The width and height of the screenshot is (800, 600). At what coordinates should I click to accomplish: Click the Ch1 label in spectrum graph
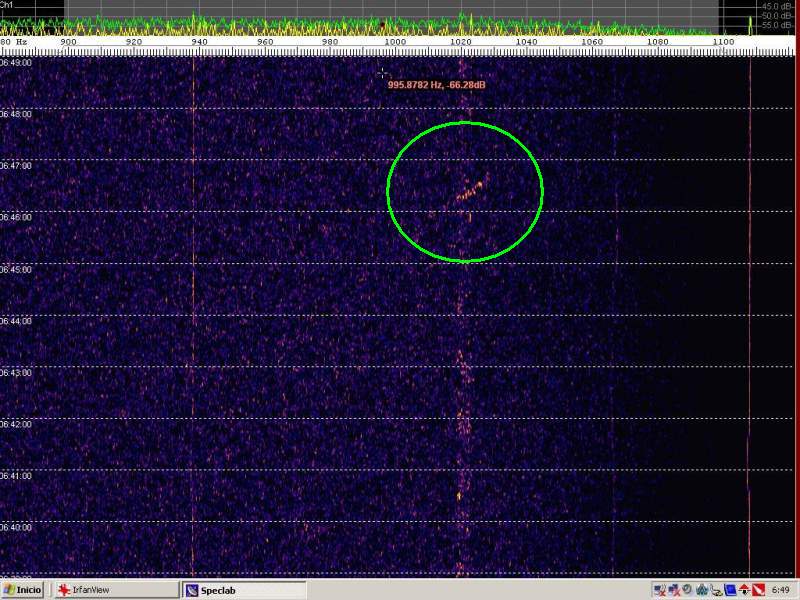[x=7, y=5]
